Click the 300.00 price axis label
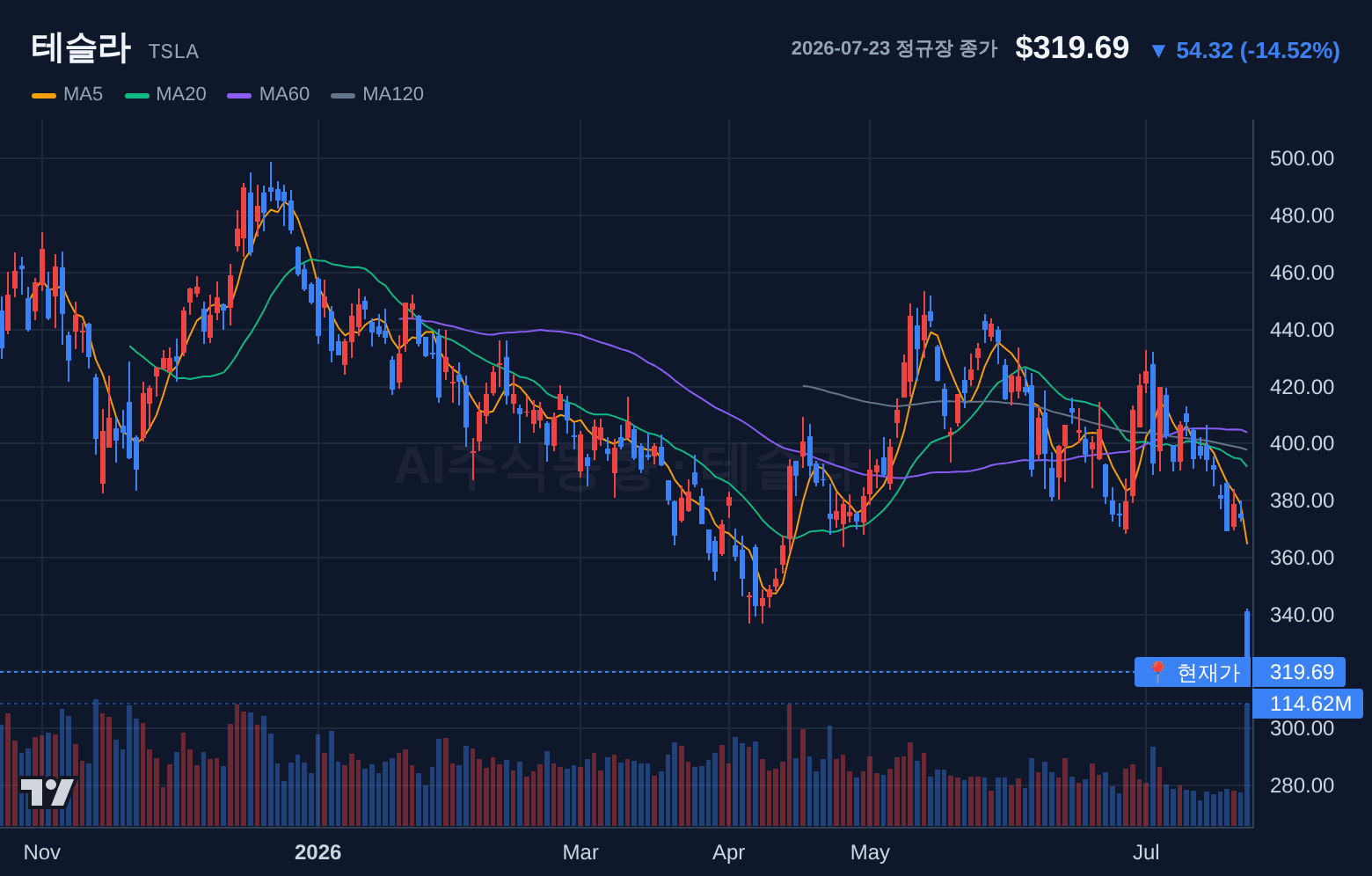Image resolution: width=1372 pixels, height=876 pixels. [x=1302, y=728]
